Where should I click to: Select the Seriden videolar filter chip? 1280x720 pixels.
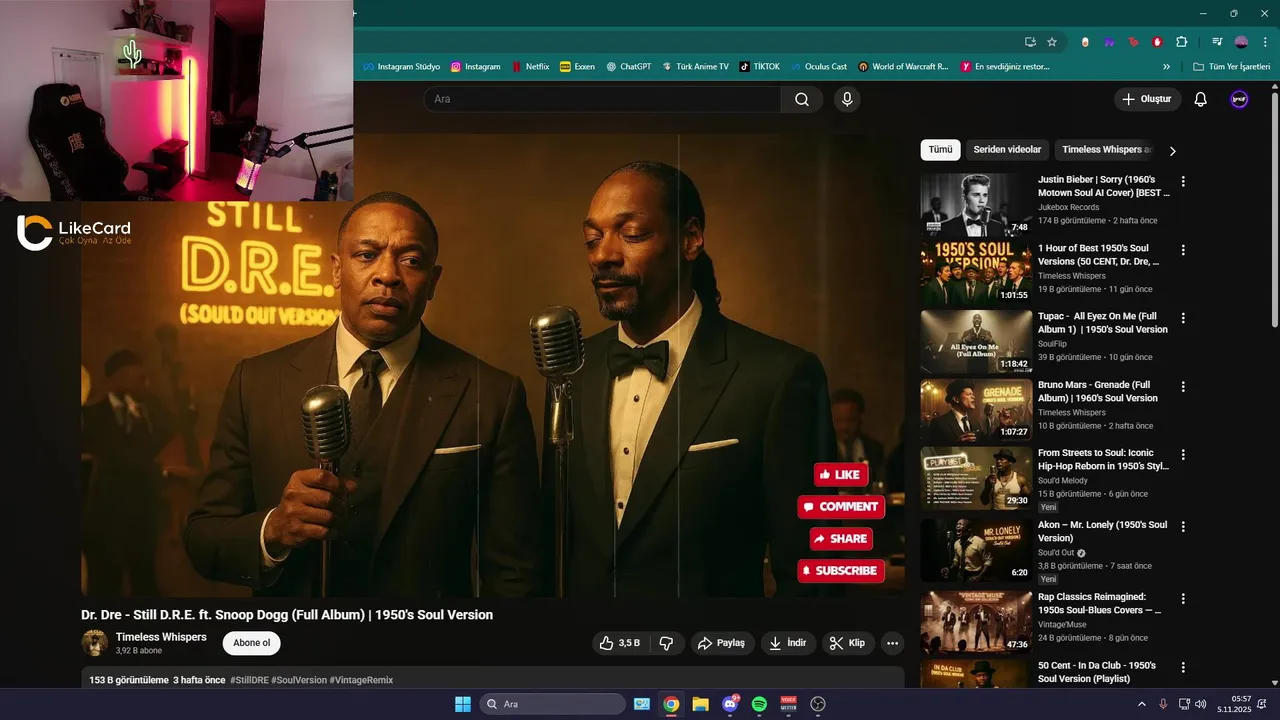pos(1007,150)
